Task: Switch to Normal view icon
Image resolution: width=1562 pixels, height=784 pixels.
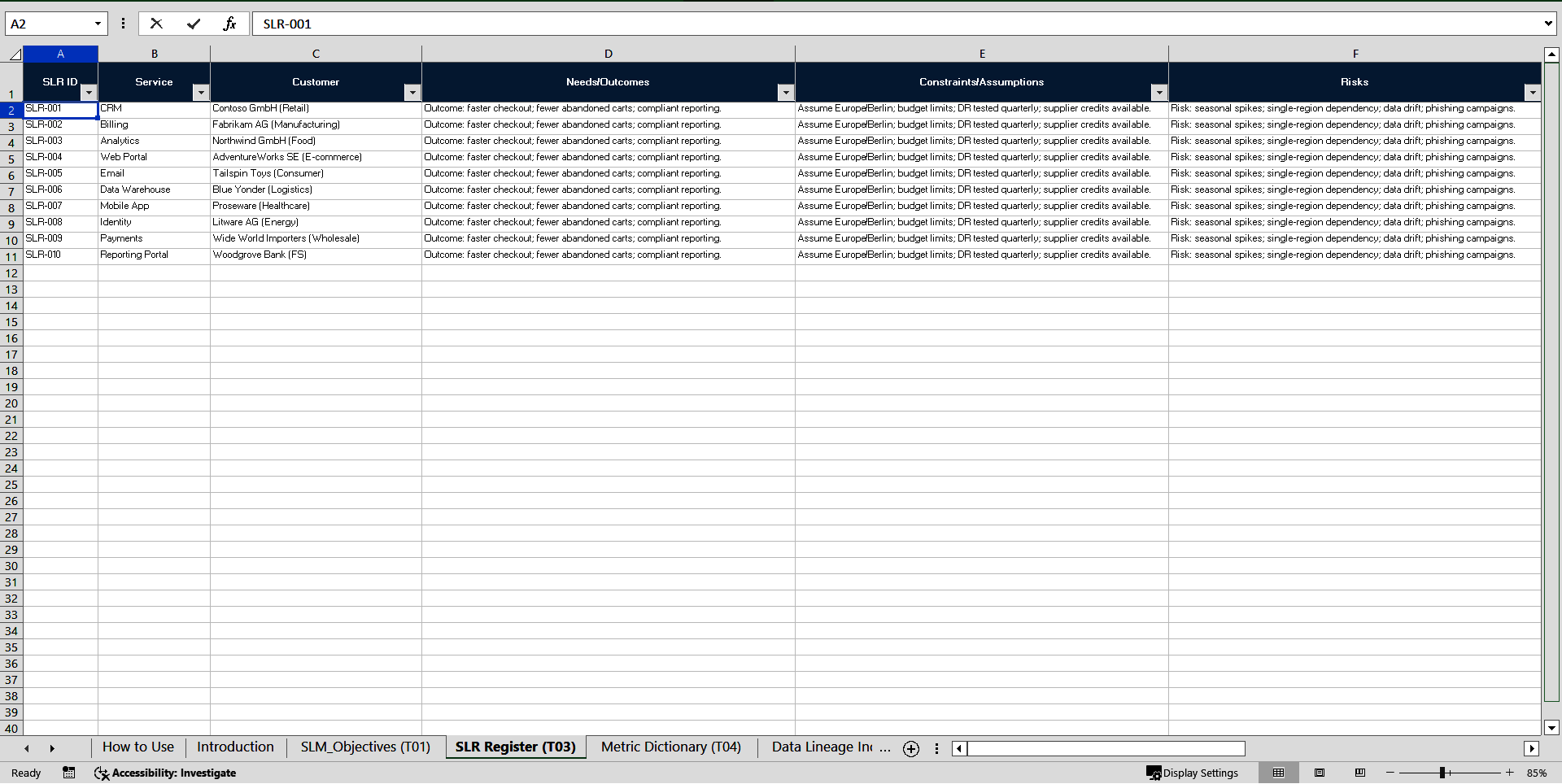Action: [x=1278, y=773]
